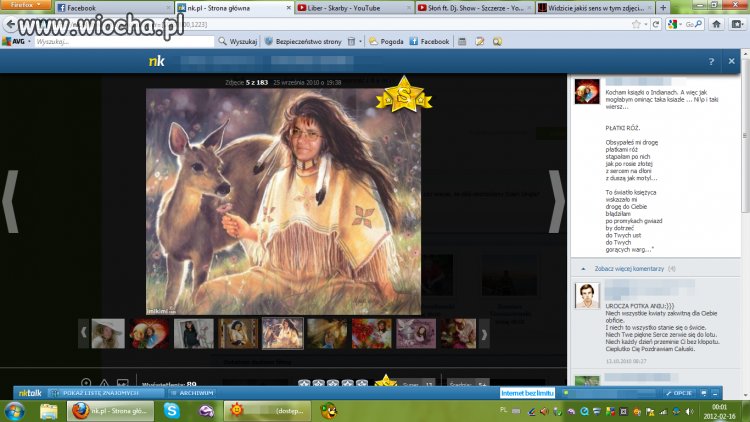750x422 pixels.
Task: Open the AVG toolbar logo menu
Action: coord(16,42)
